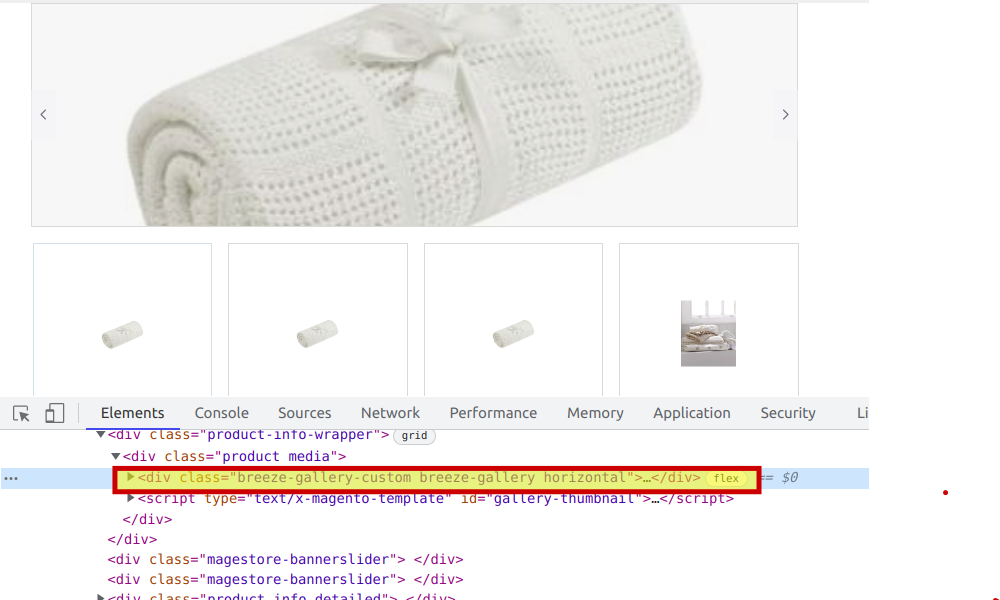
Task: Select the product media div tag text
Action: coord(234,457)
